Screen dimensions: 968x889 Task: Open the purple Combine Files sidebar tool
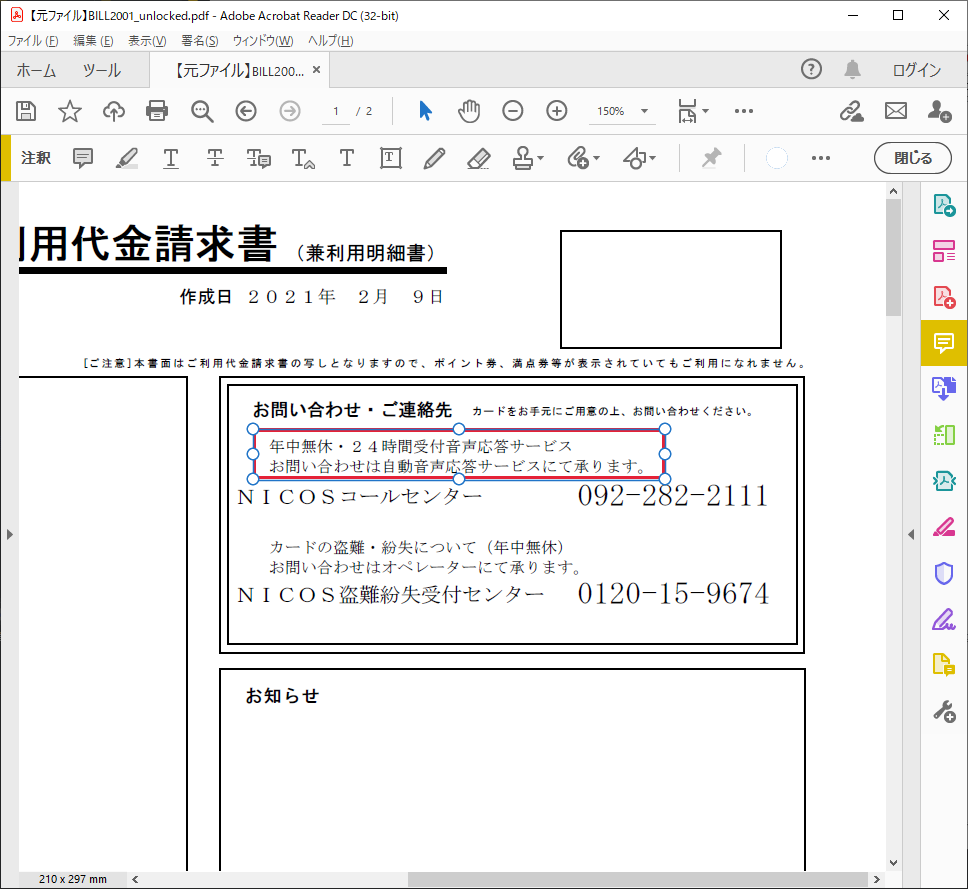(944, 389)
